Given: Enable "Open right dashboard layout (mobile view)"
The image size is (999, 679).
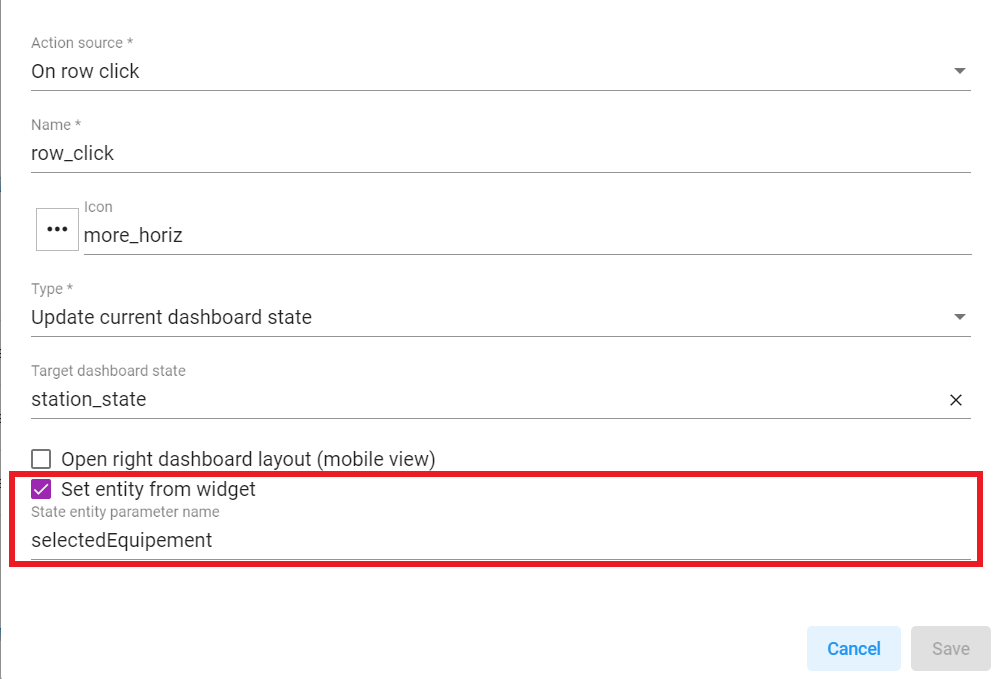Looking at the screenshot, I should click(x=41, y=458).
